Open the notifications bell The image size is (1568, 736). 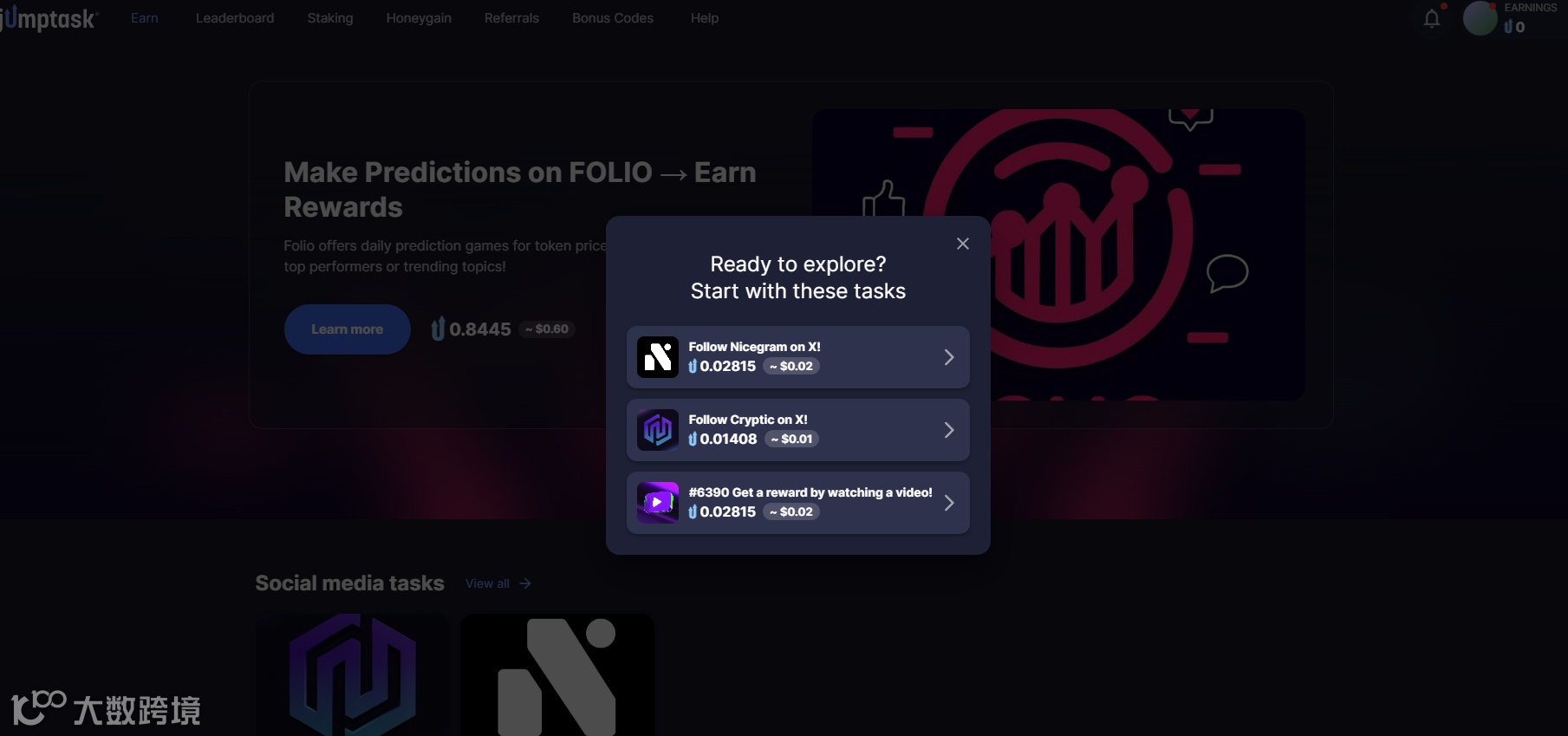(x=1432, y=18)
